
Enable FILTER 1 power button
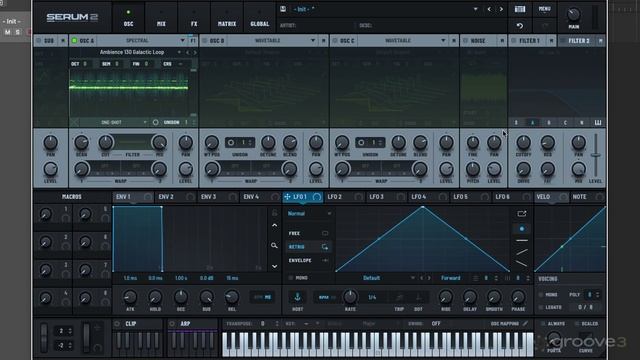pyautogui.click(x=514, y=41)
